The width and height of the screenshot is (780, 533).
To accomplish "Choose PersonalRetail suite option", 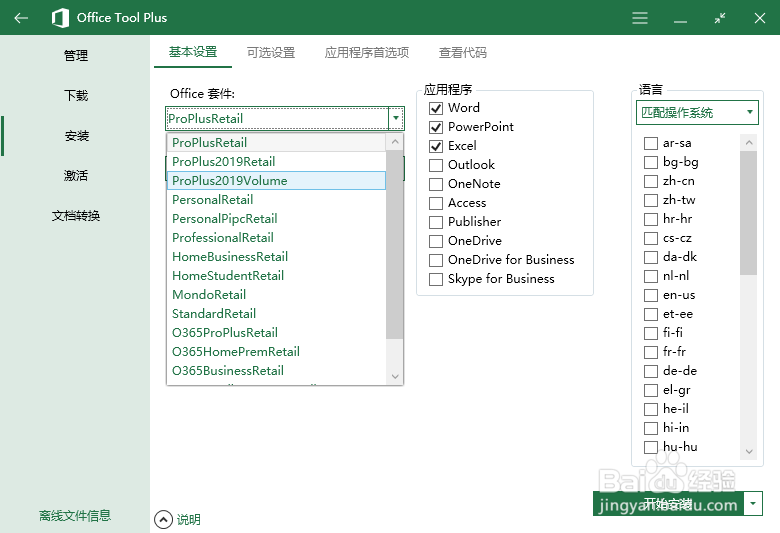I will 276,200.
